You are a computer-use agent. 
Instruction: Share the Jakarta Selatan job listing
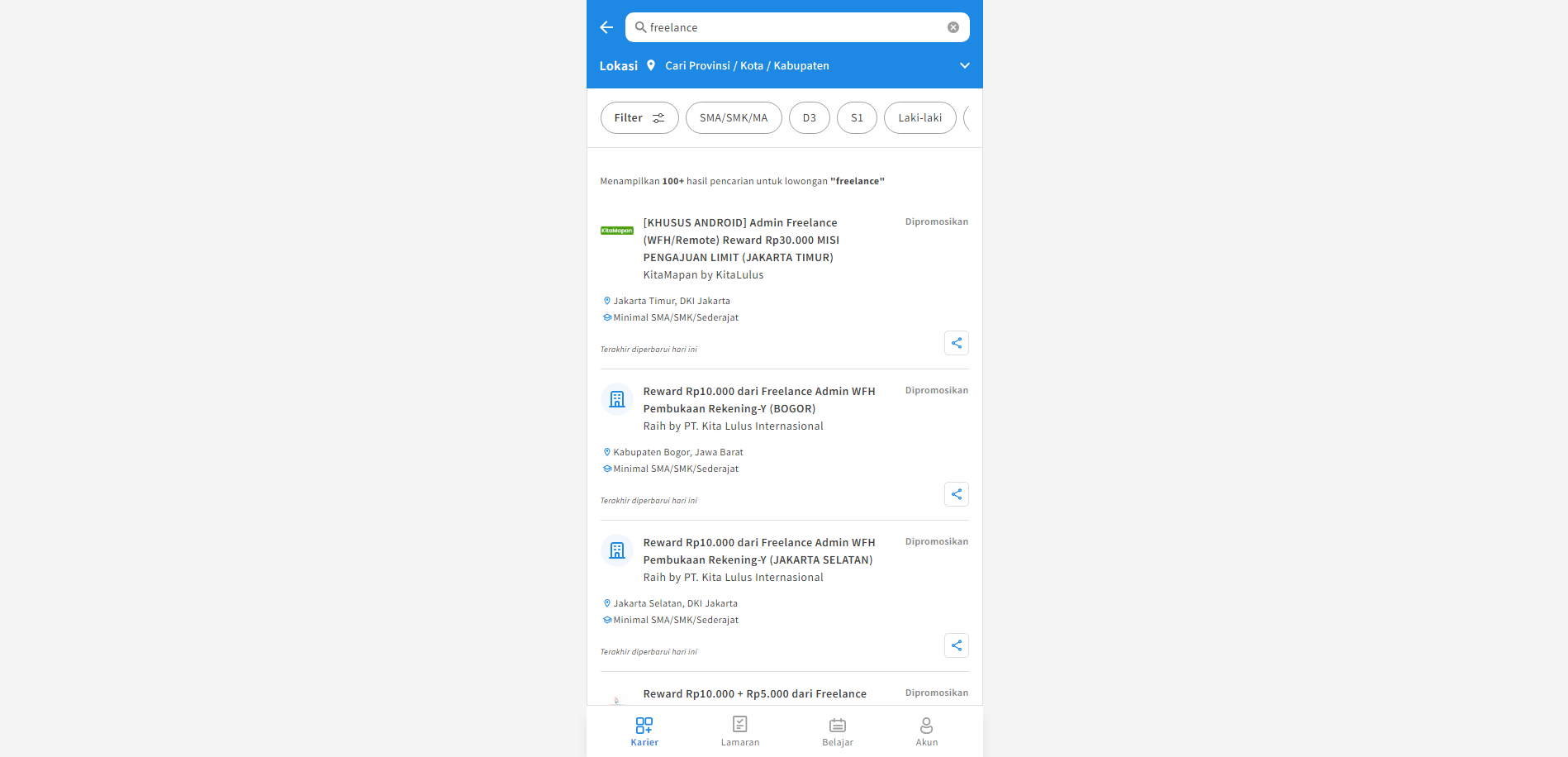(957, 645)
